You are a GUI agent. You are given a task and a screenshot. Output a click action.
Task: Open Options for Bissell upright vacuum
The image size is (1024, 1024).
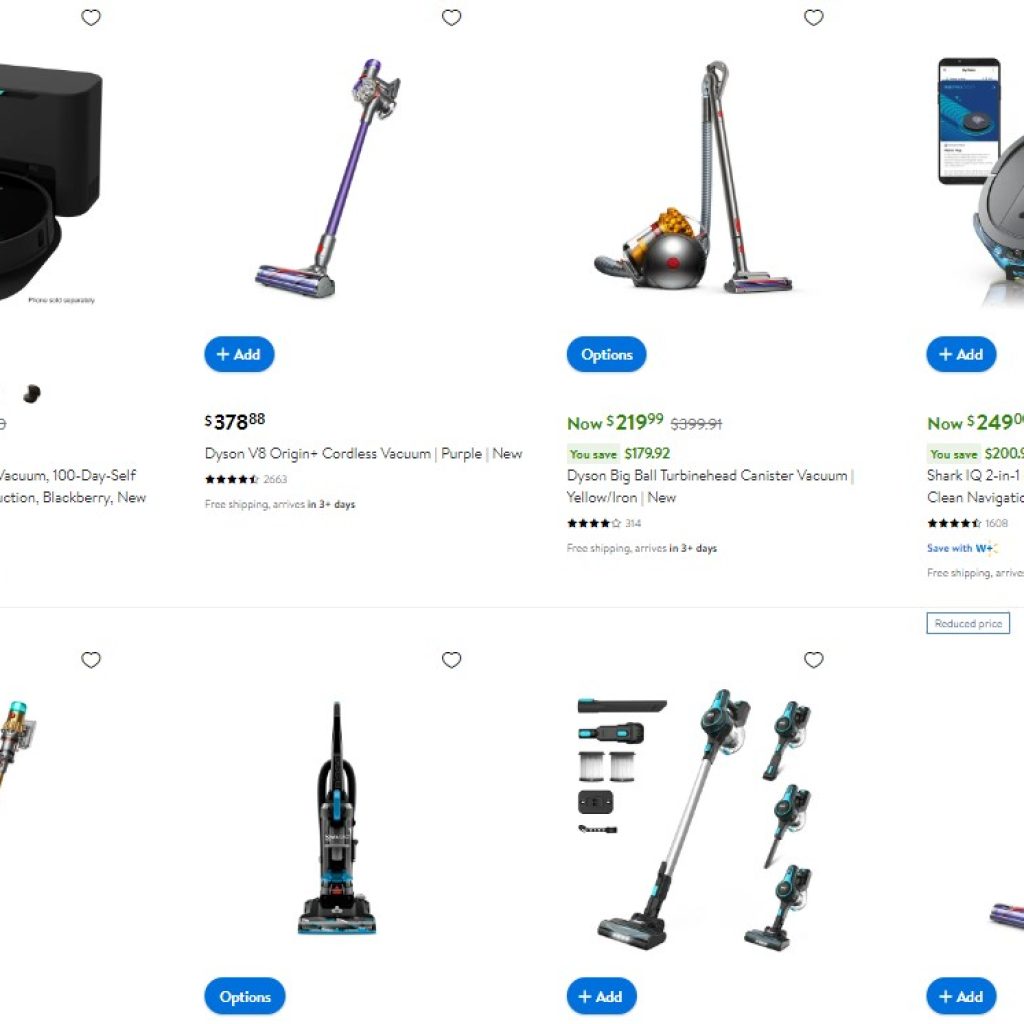pyautogui.click(x=244, y=996)
